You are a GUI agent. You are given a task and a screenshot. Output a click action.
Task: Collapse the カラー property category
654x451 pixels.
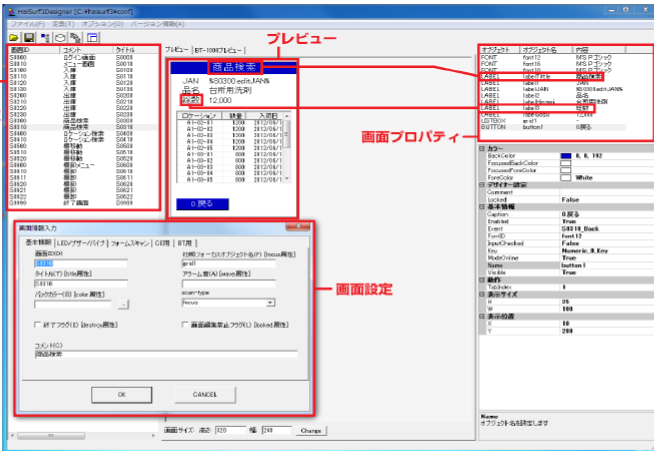[x=482, y=149]
